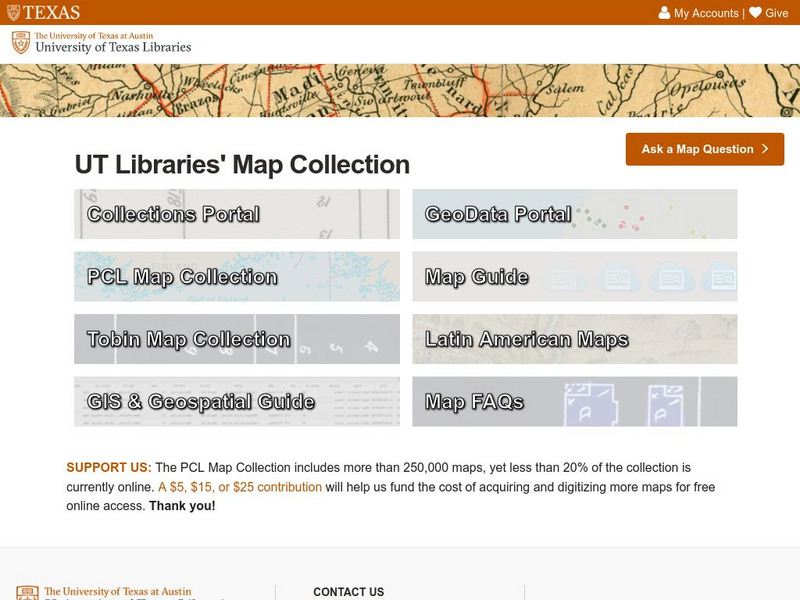Screen dimensions: 800x600
Task: Click the chevron in Ask a Map Question
Action: 765,148
